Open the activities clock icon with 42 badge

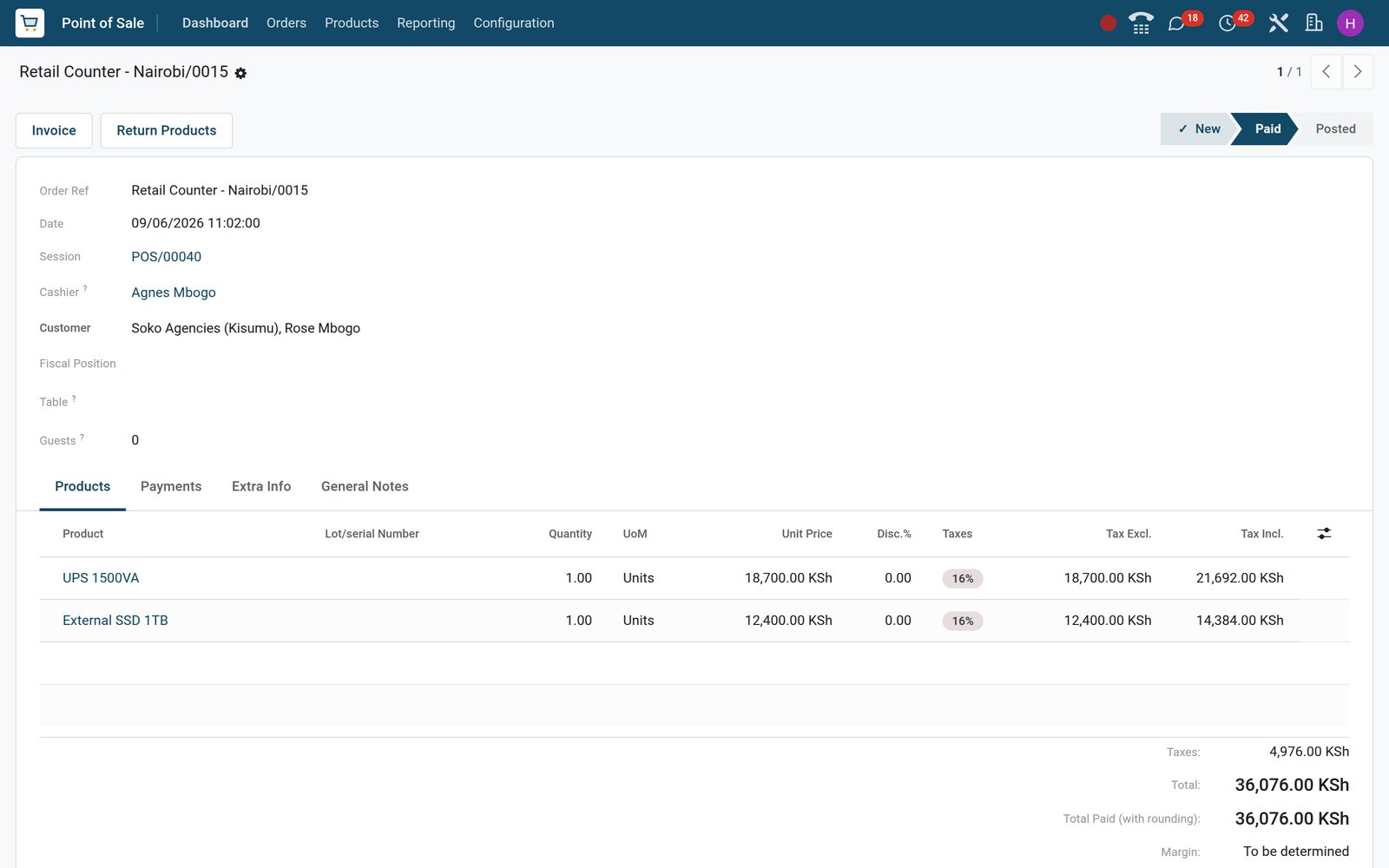click(x=1228, y=23)
